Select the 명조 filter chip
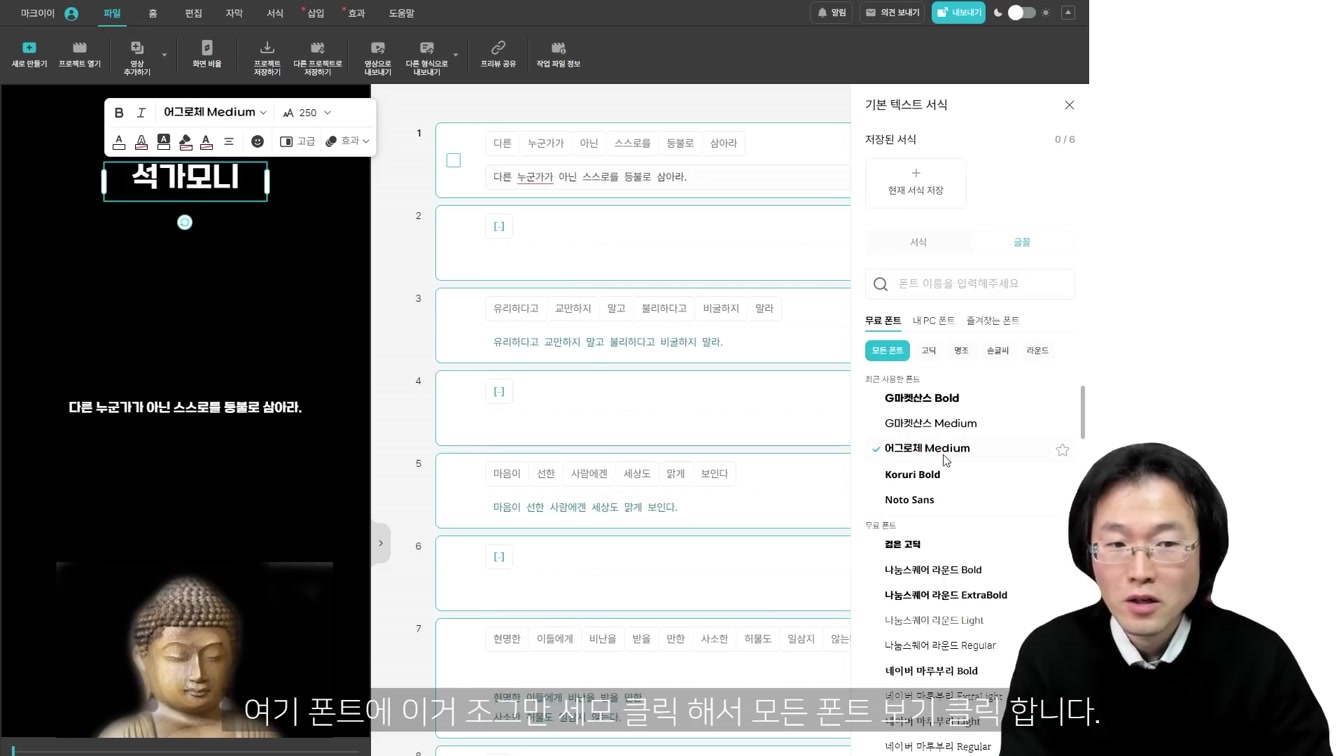Viewport: 1344px width, 756px height. (x=961, y=351)
